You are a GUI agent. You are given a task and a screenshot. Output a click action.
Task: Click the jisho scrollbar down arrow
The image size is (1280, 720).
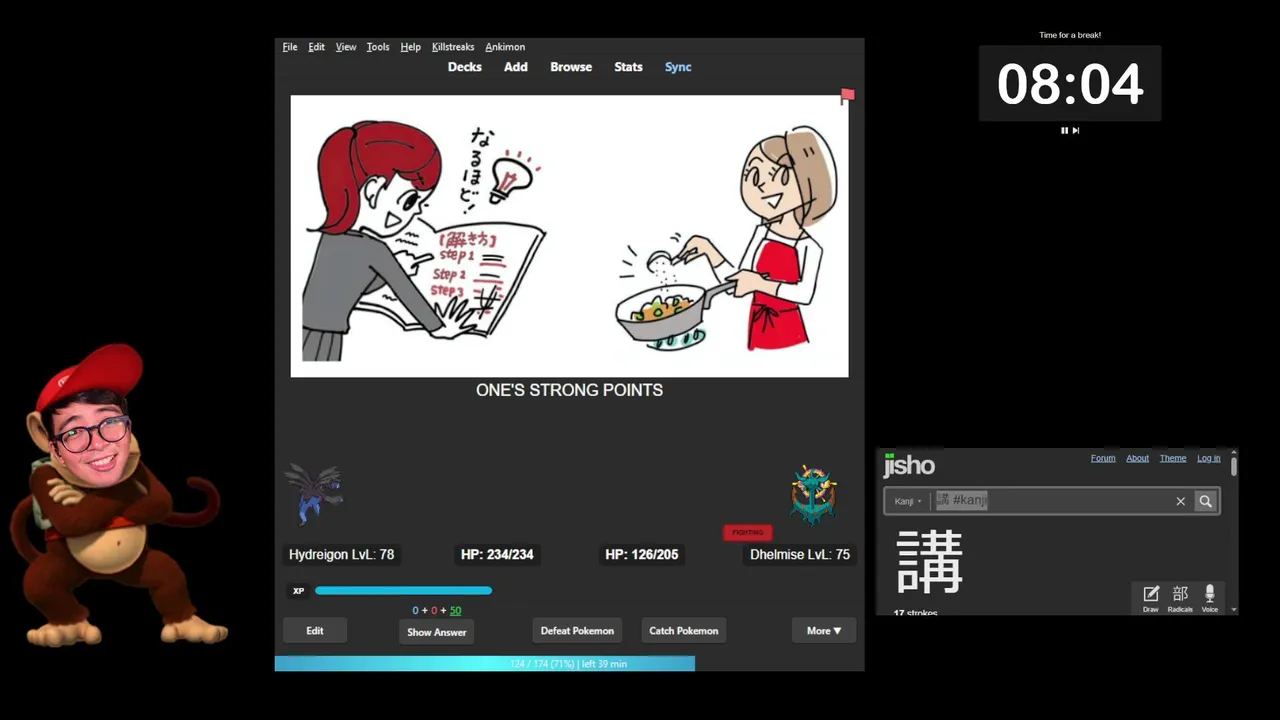click(x=1234, y=609)
